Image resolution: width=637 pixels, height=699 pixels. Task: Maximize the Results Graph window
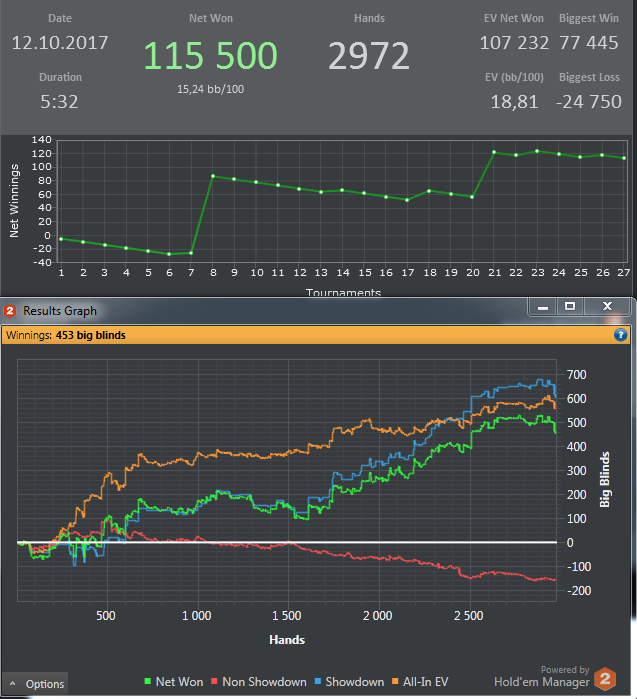tap(570, 307)
